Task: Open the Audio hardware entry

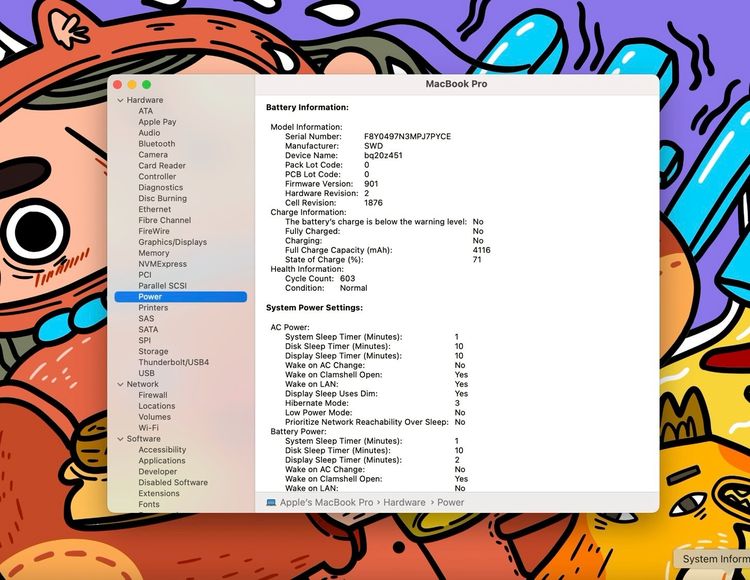Action: tap(149, 133)
